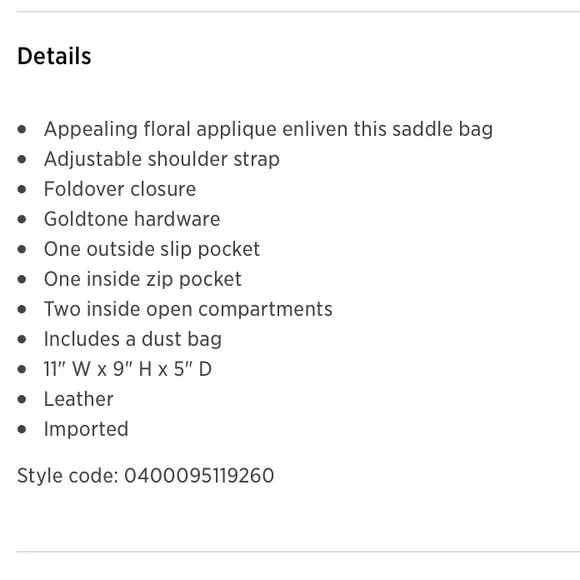Click One outside slip pocket item
580x580 pixels.
coord(152,249)
